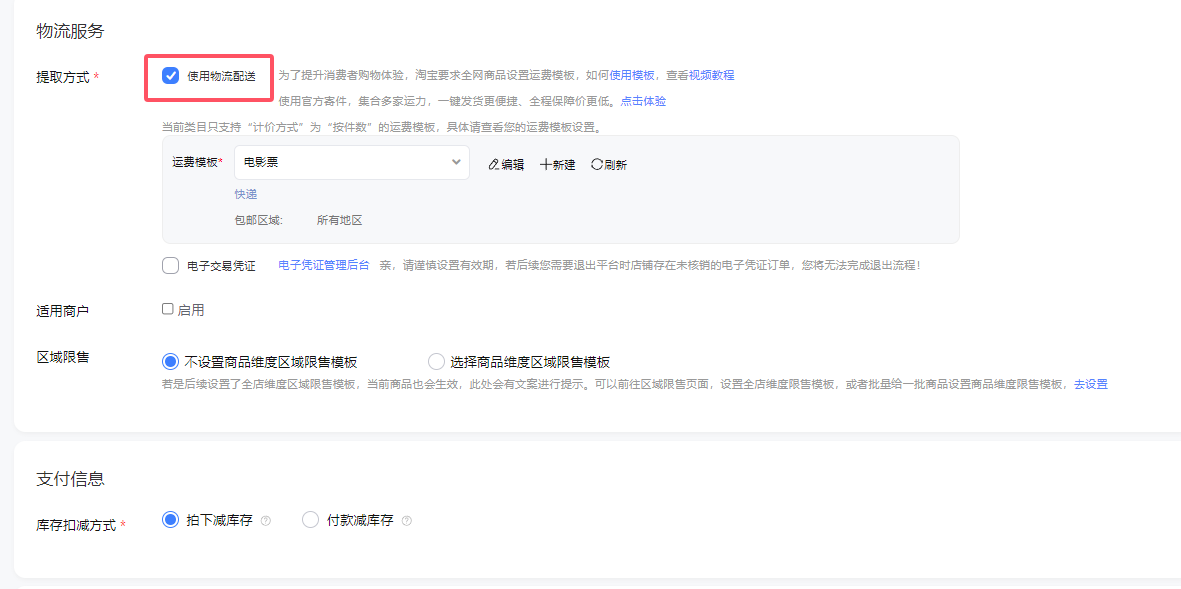
Task: Follow the 点击体验 link
Action: [x=643, y=101]
